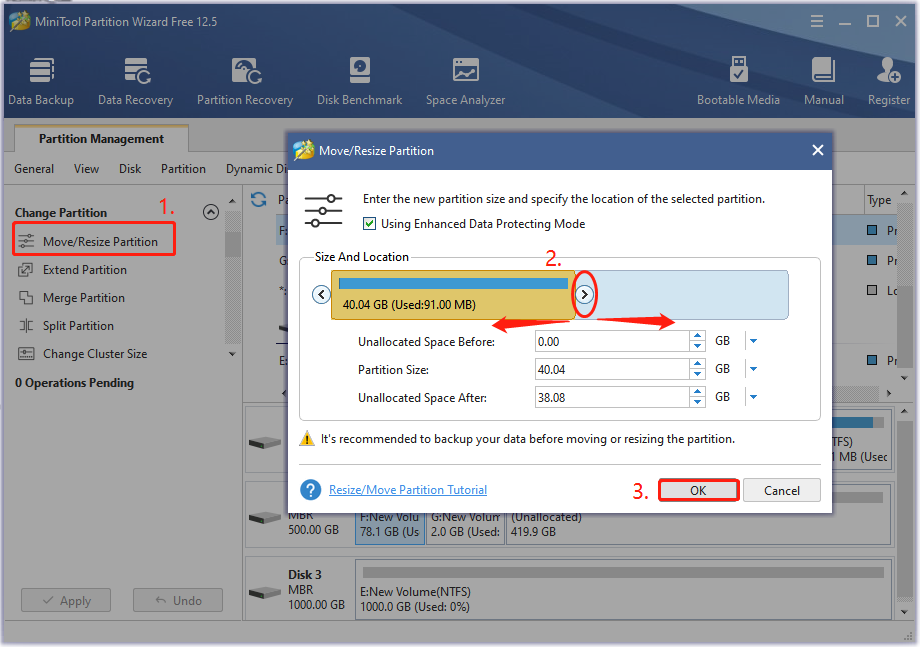The image size is (923, 647).
Task: Close the Move/Resize Partition dialog
Action: 818,150
